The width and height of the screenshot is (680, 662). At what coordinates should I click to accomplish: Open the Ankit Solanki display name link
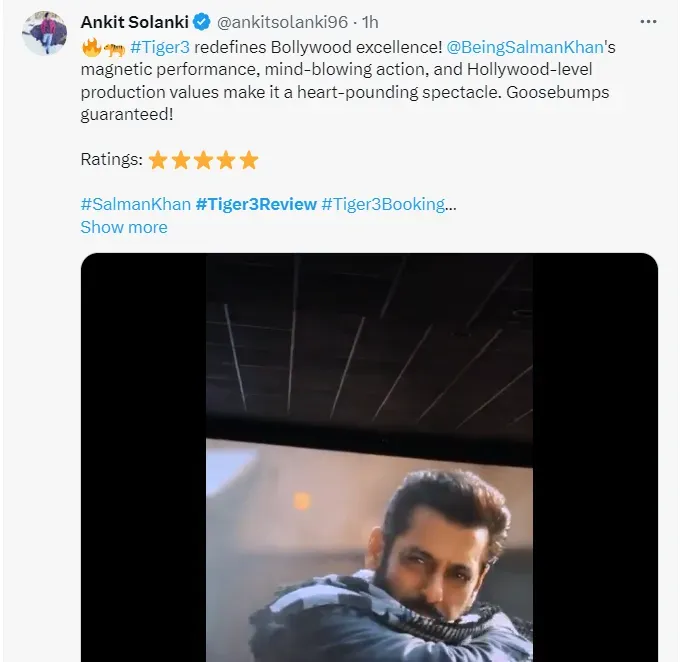point(134,21)
